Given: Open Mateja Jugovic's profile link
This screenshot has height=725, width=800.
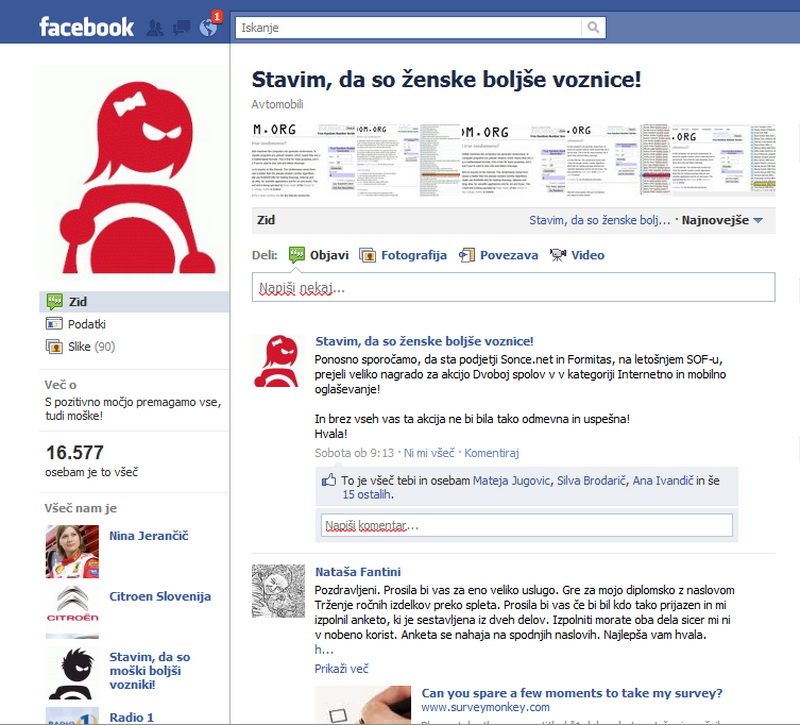Looking at the screenshot, I should coord(512,481).
